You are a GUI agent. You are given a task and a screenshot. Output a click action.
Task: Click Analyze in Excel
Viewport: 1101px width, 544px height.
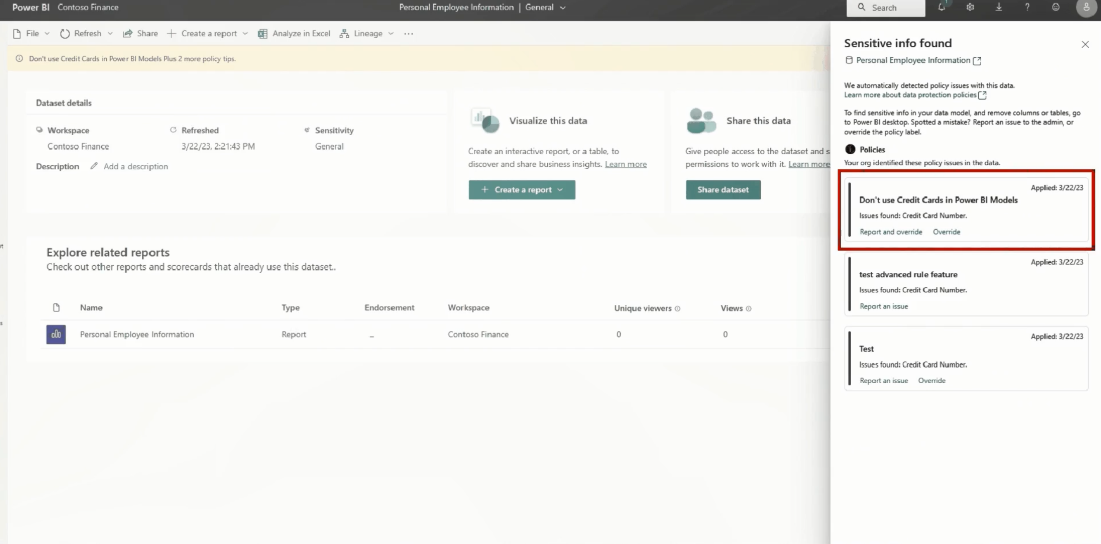click(x=294, y=33)
